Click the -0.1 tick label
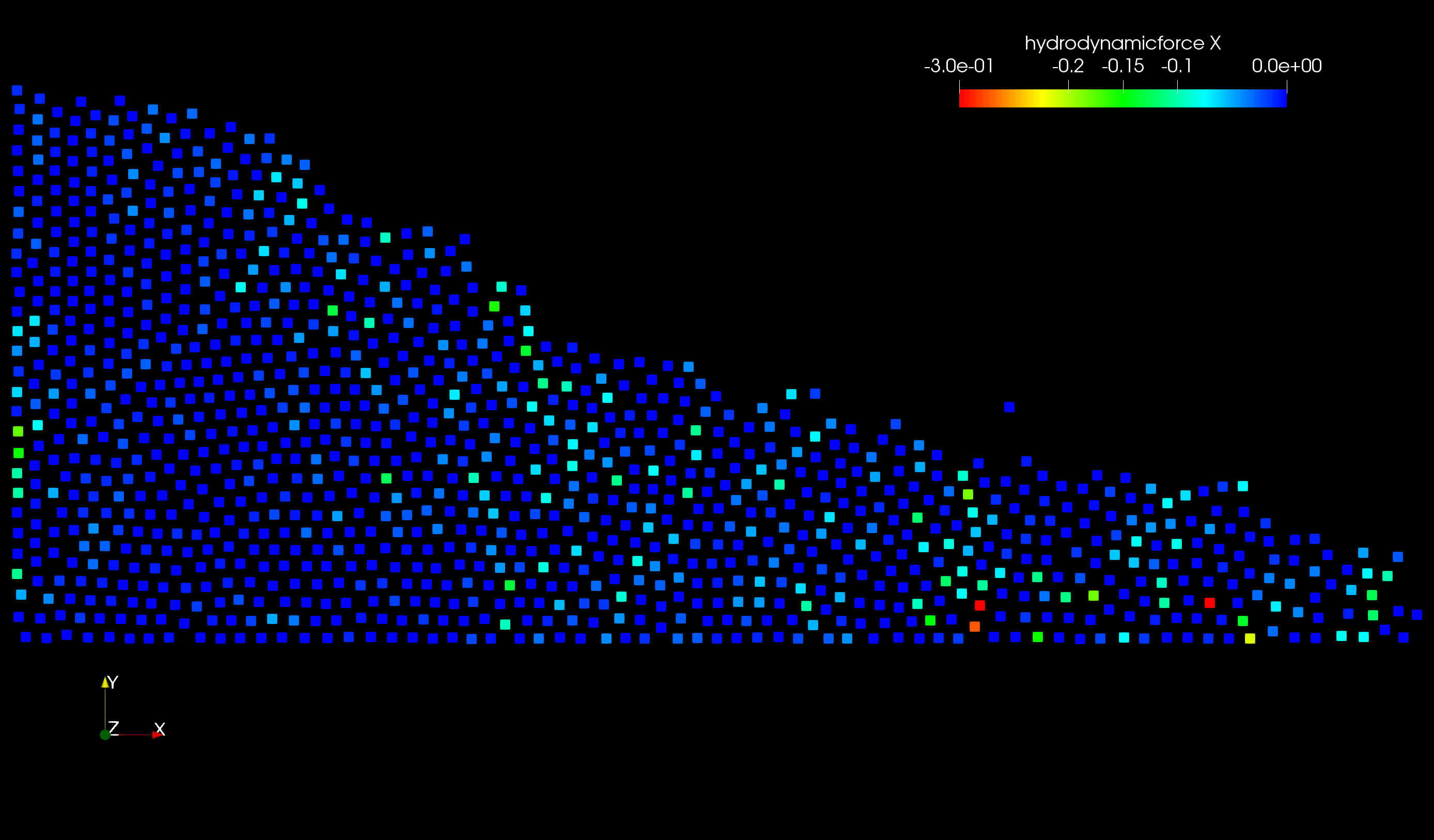This screenshot has height=840, width=1434. (1176, 66)
